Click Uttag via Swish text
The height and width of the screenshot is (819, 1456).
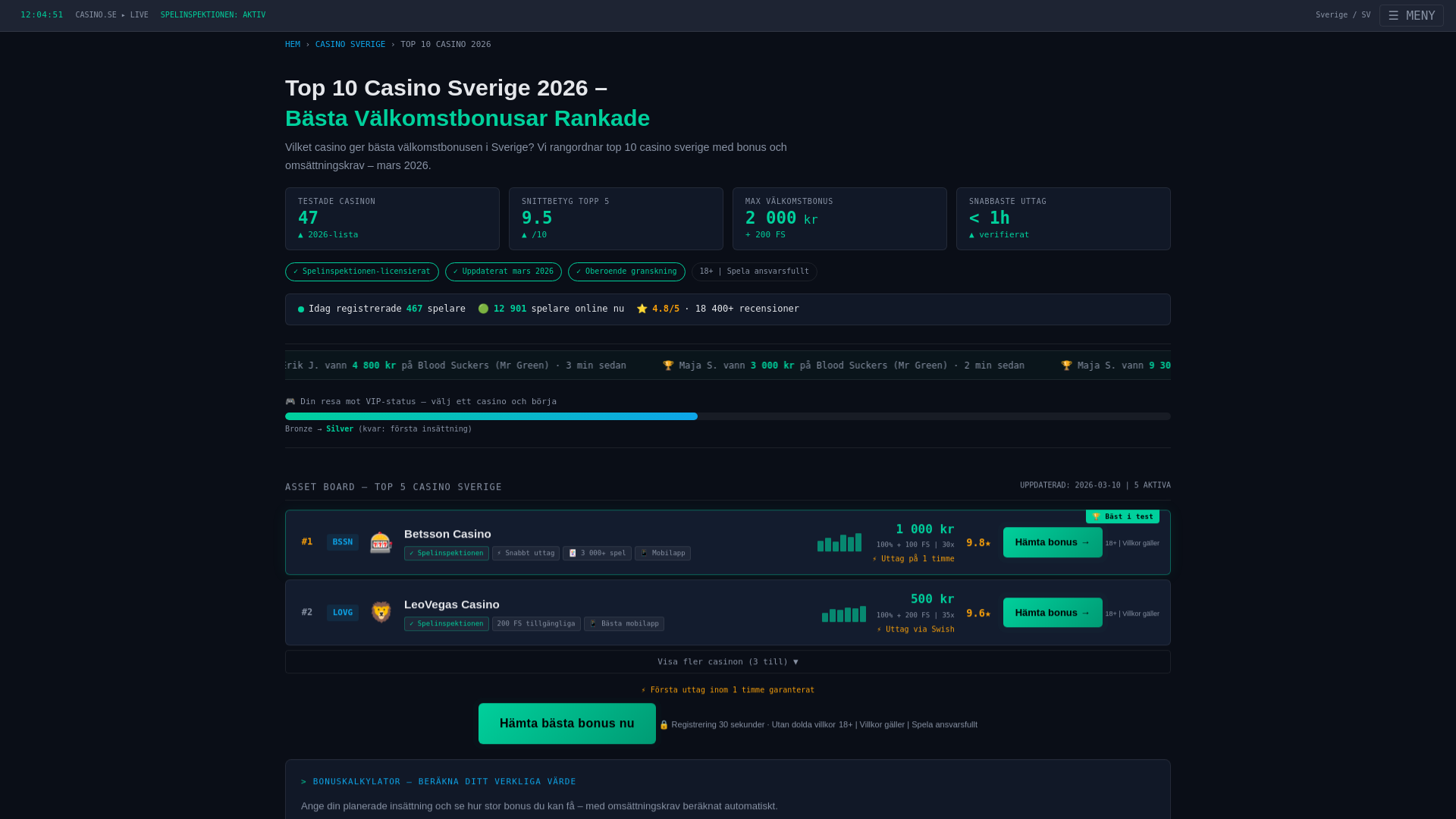pos(915,629)
